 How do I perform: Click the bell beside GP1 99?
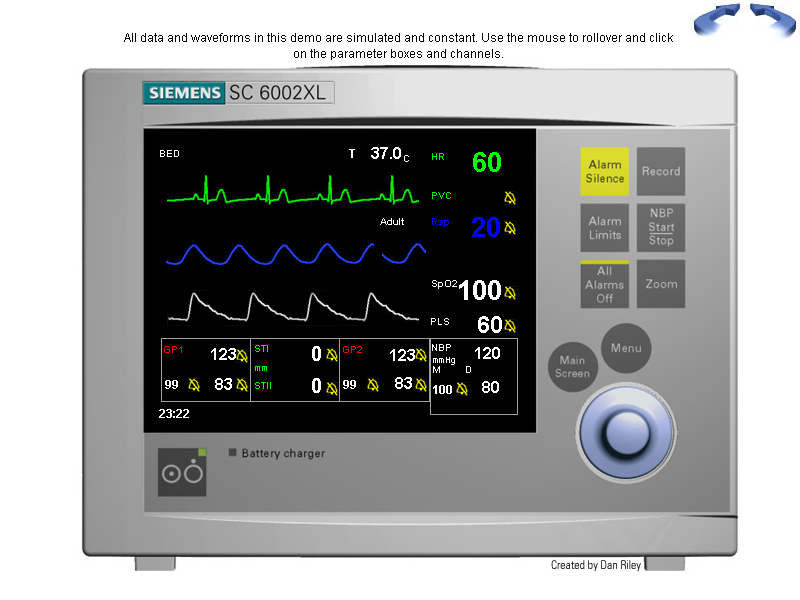point(194,385)
